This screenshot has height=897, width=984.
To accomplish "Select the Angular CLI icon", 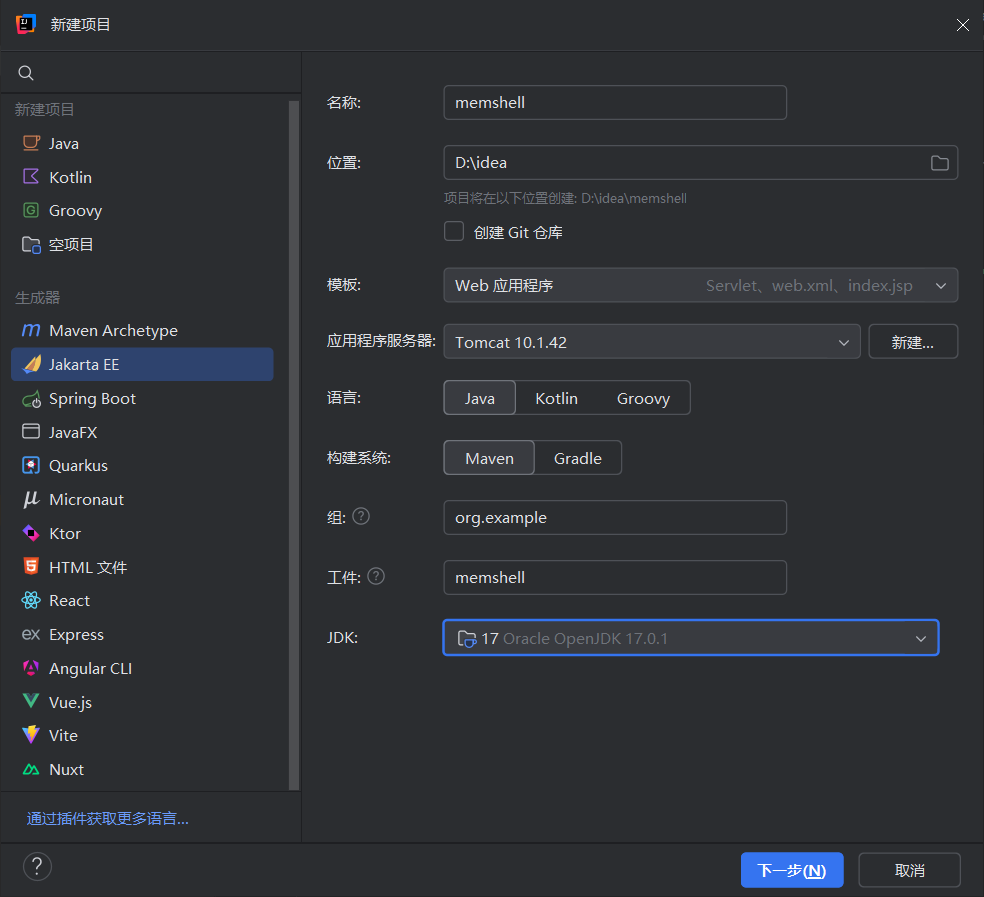I will [31, 668].
